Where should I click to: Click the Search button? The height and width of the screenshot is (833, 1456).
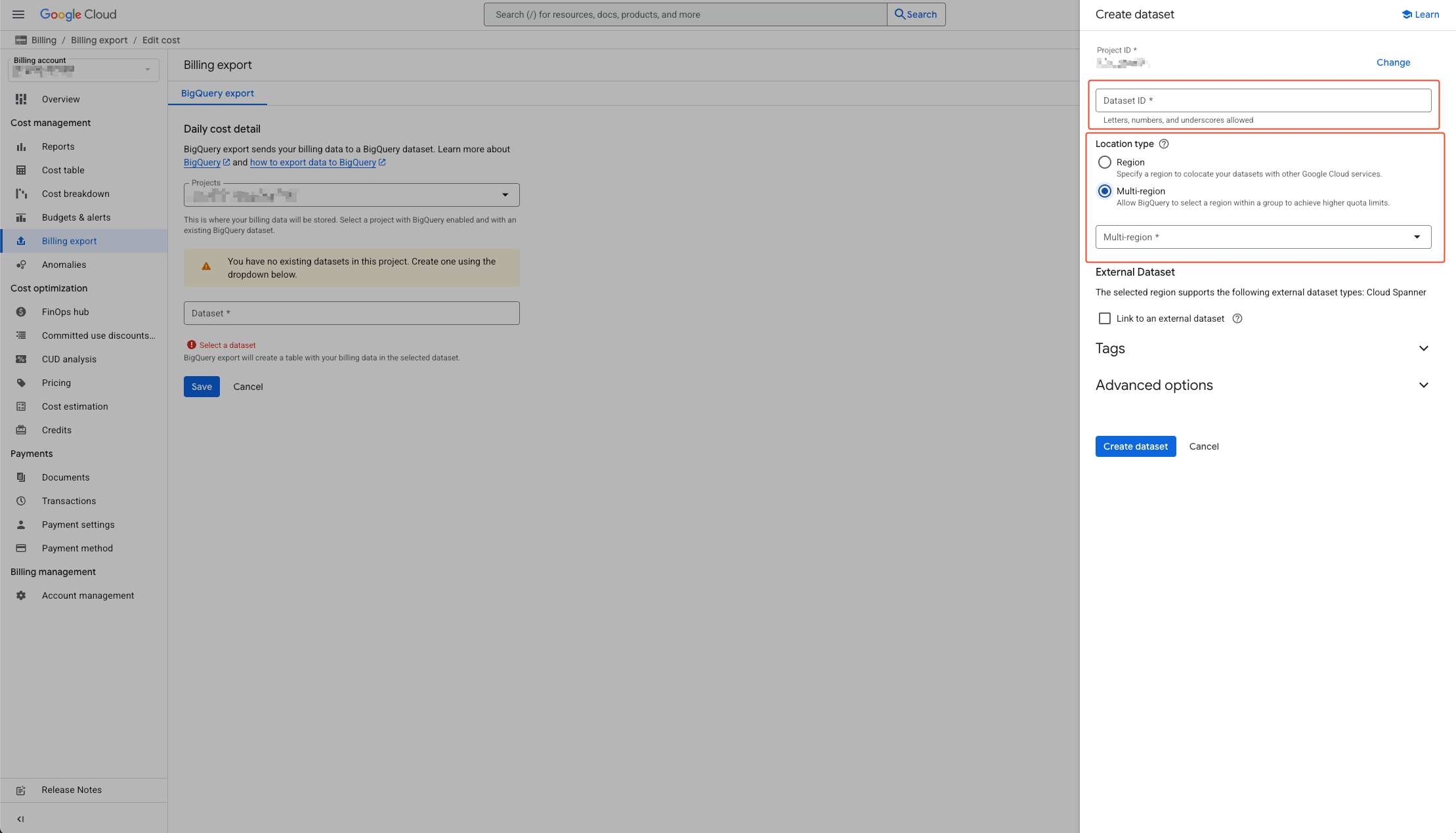tap(916, 14)
